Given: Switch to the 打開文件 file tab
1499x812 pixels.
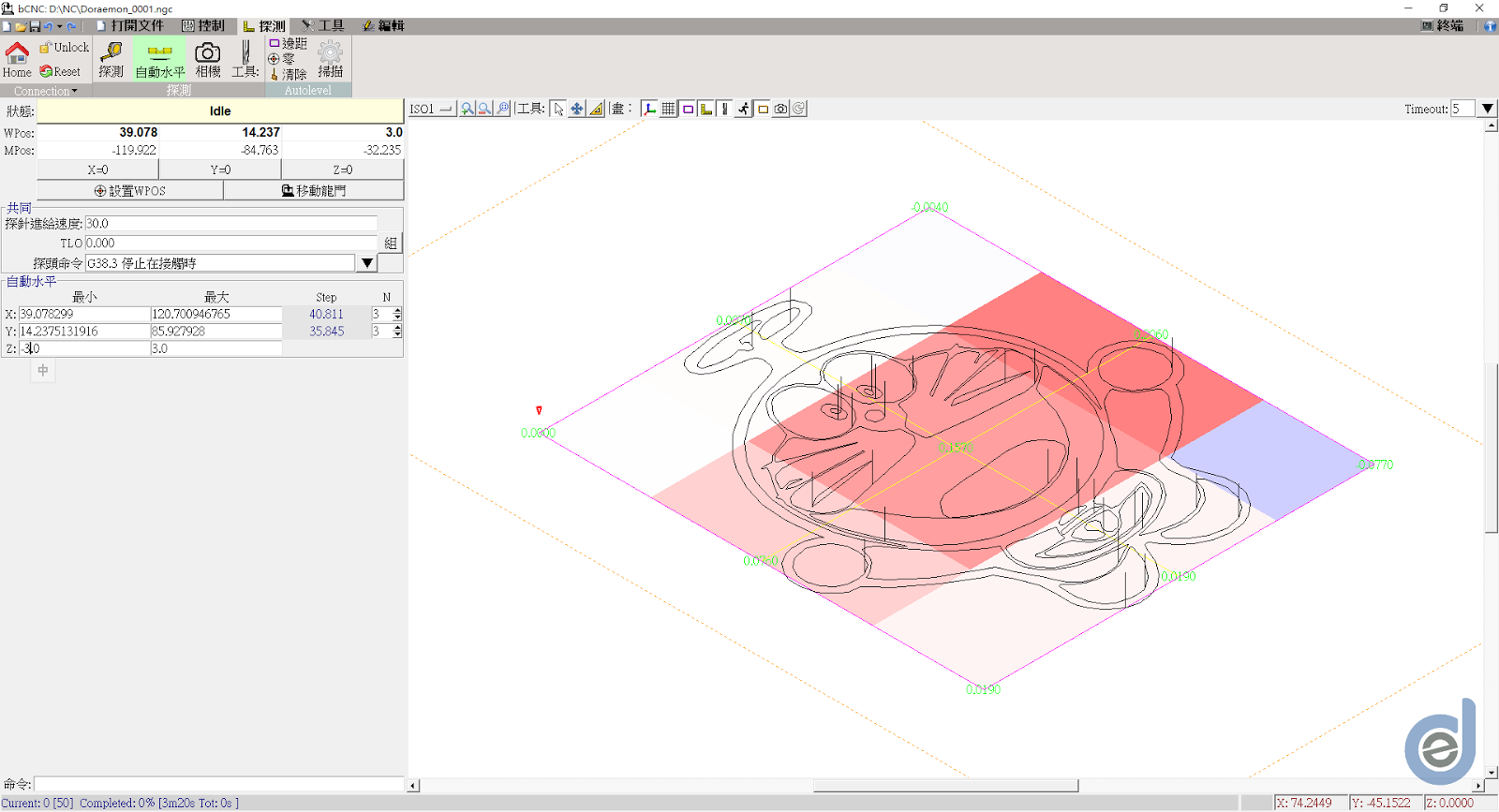Looking at the screenshot, I should click(x=129, y=26).
